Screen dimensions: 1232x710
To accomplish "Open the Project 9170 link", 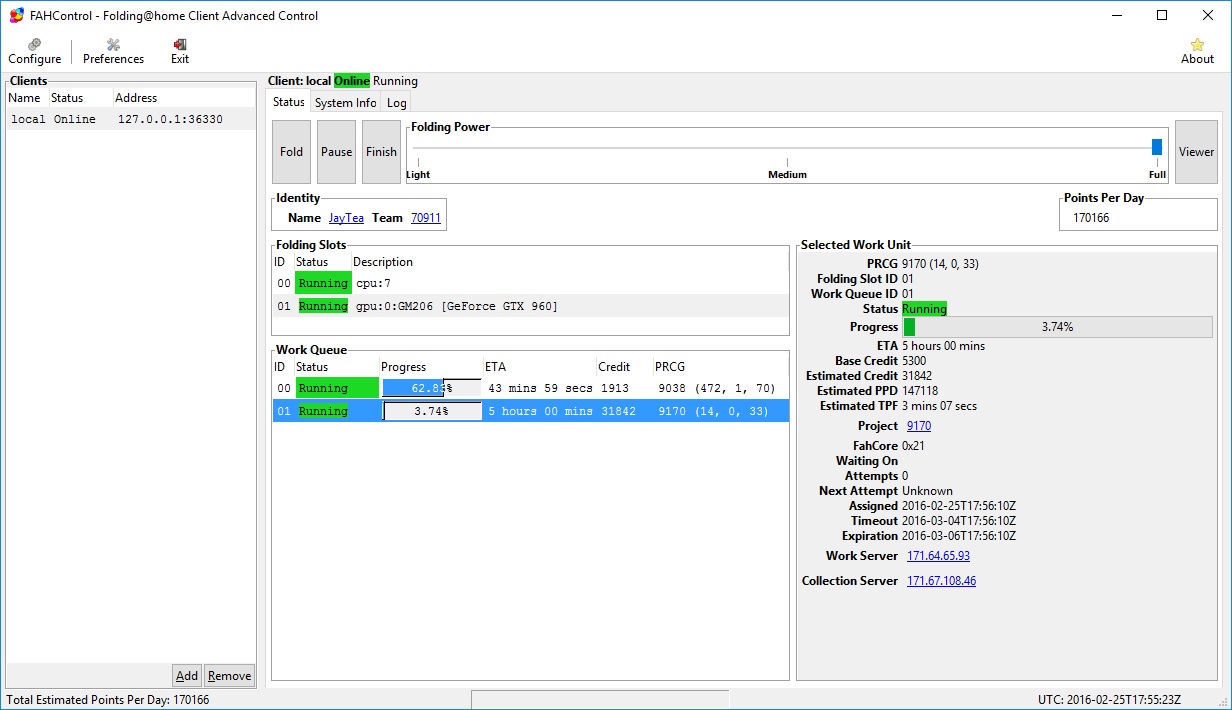I will click(x=919, y=425).
